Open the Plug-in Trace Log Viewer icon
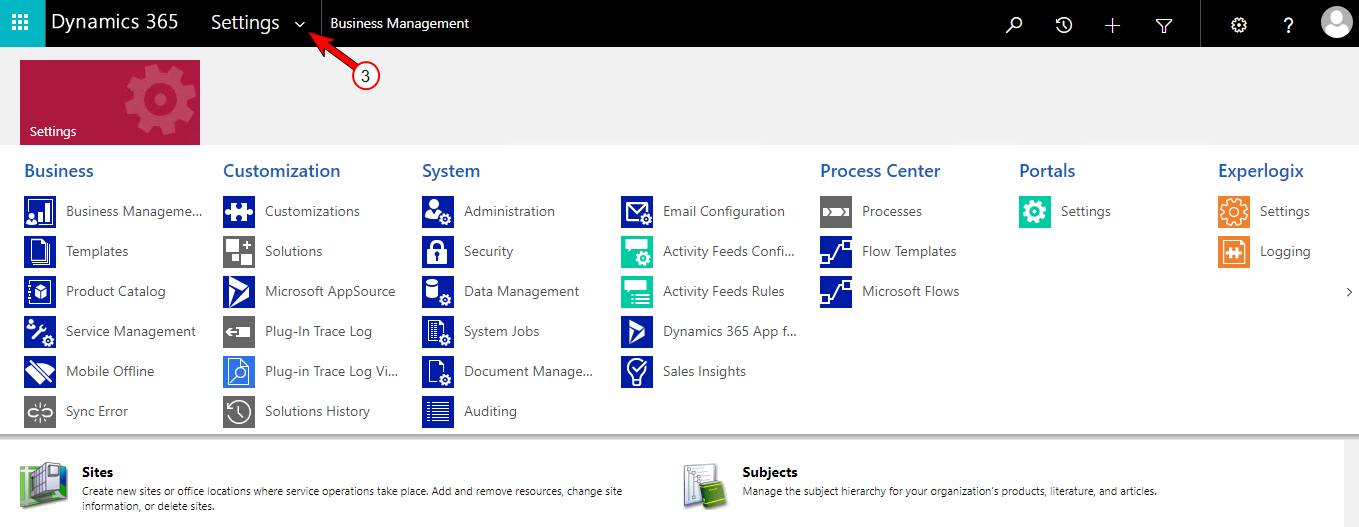The width and height of the screenshot is (1359, 527). pos(239,372)
